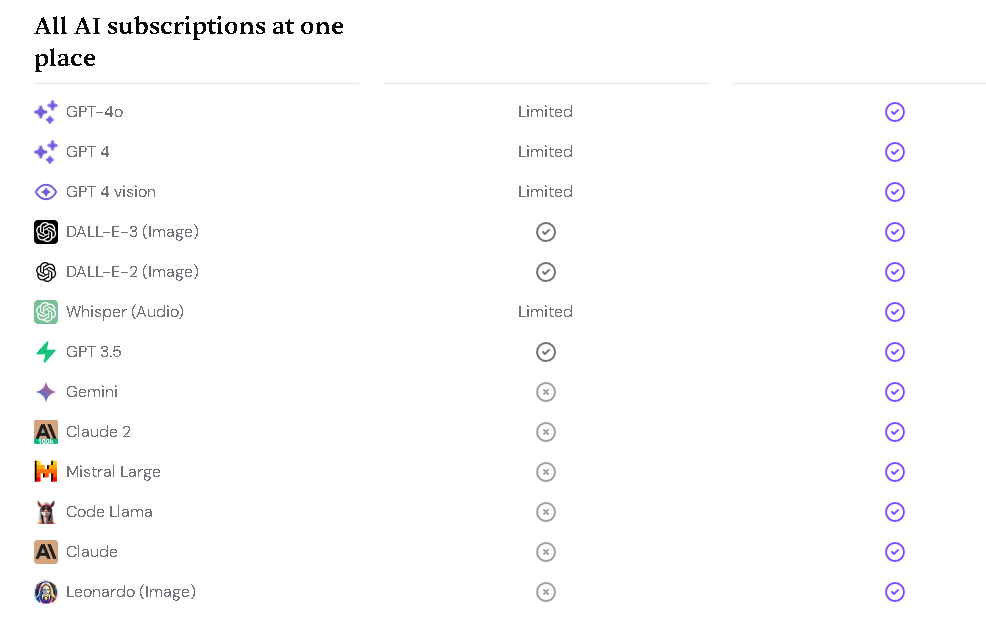
Task: Click the Gemini star icon
Action: point(46,392)
